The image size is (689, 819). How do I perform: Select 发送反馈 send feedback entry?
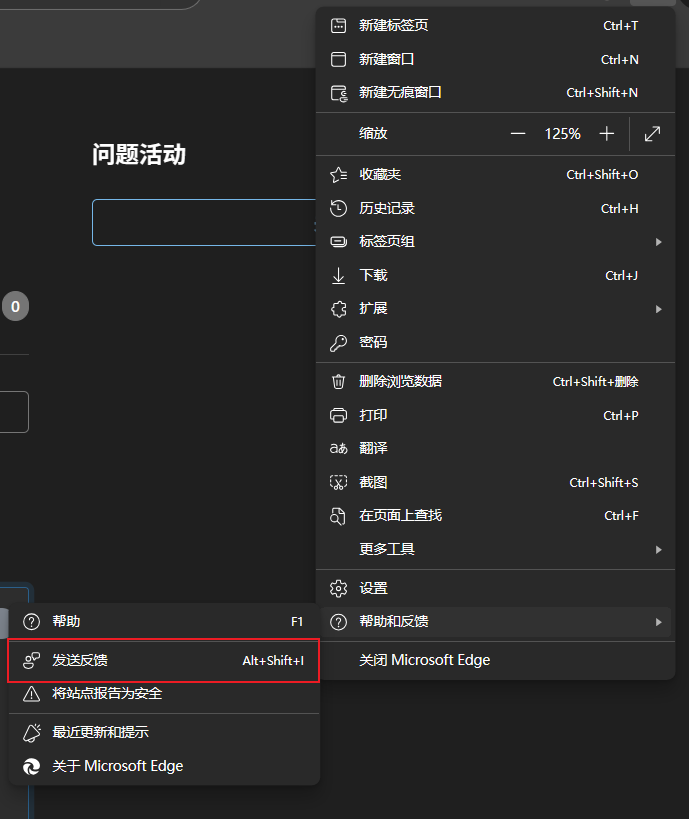click(x=164, y=661)
